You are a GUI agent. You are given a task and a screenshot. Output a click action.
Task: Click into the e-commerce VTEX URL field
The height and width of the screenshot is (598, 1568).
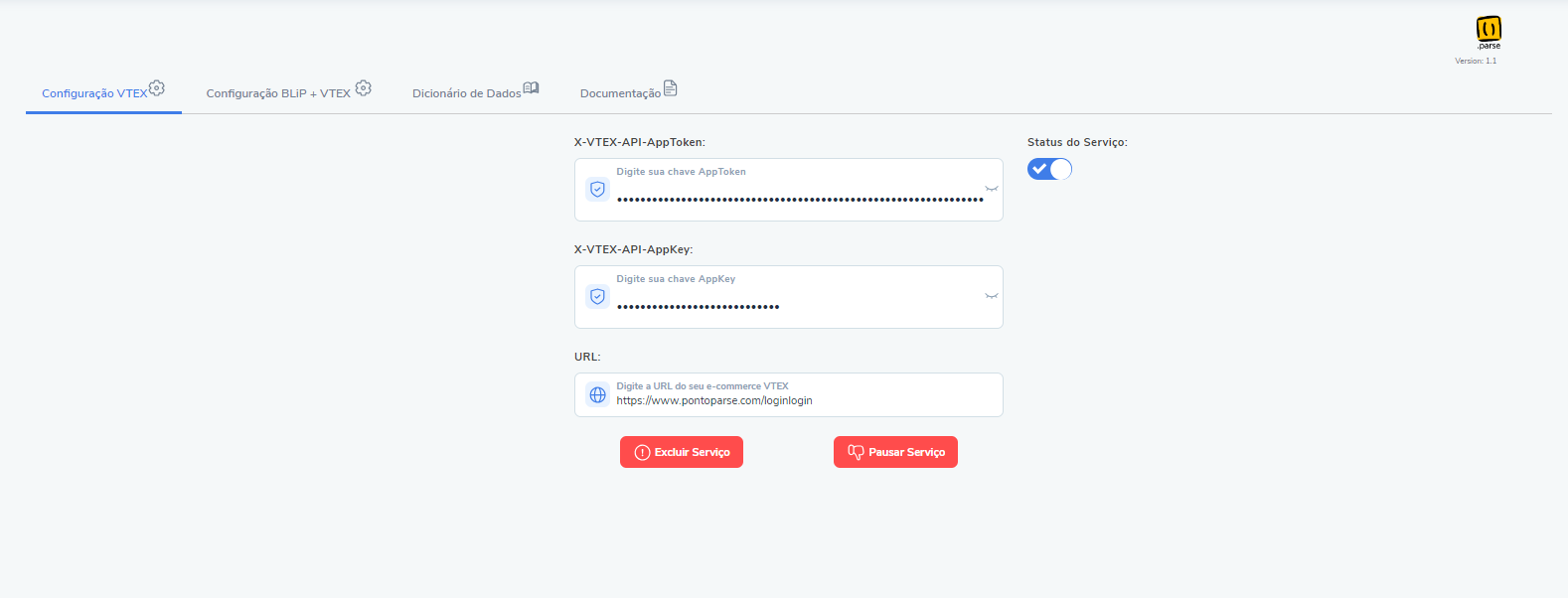789,394
